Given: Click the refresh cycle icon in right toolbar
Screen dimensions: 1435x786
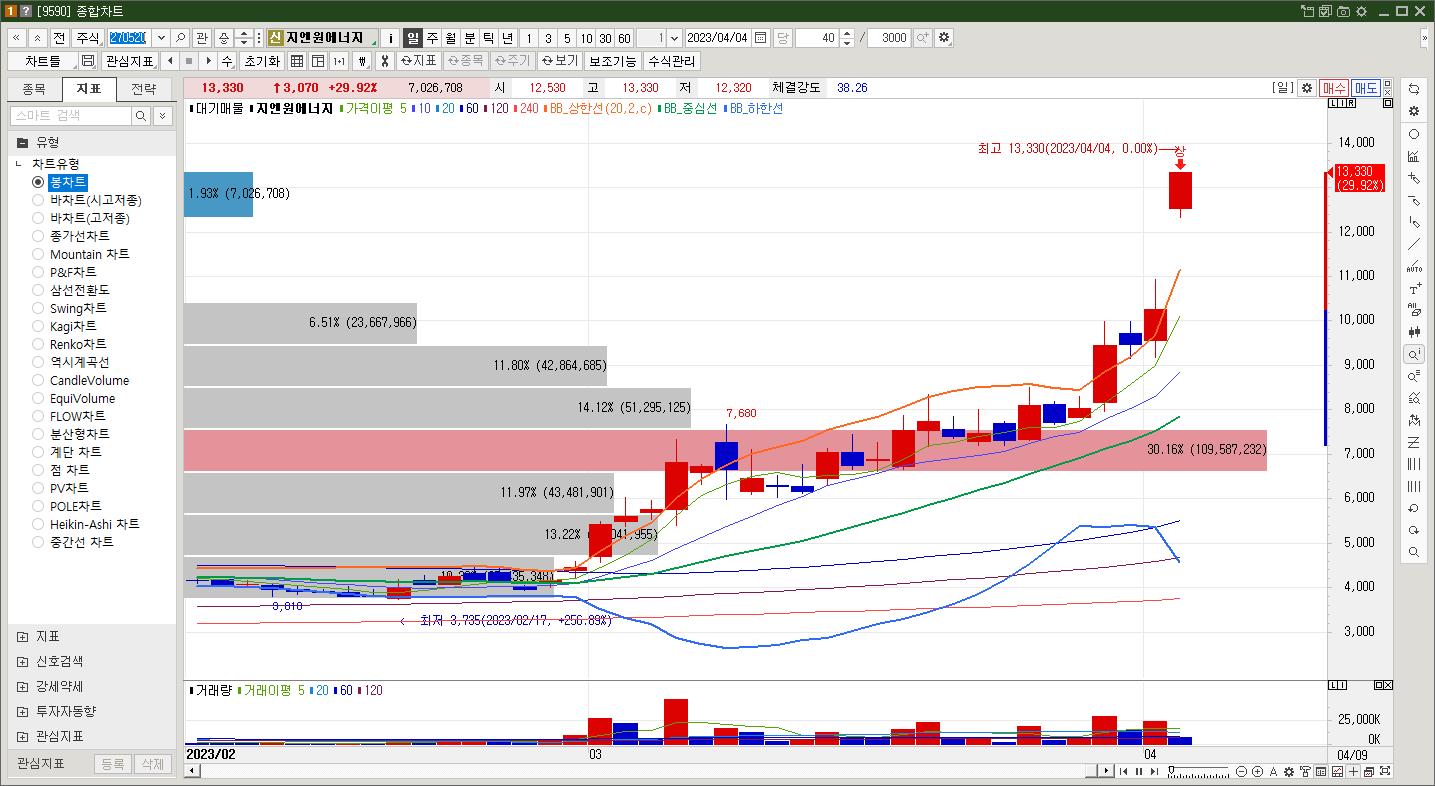Looking at the screenshot, I should pos(1414,89).
